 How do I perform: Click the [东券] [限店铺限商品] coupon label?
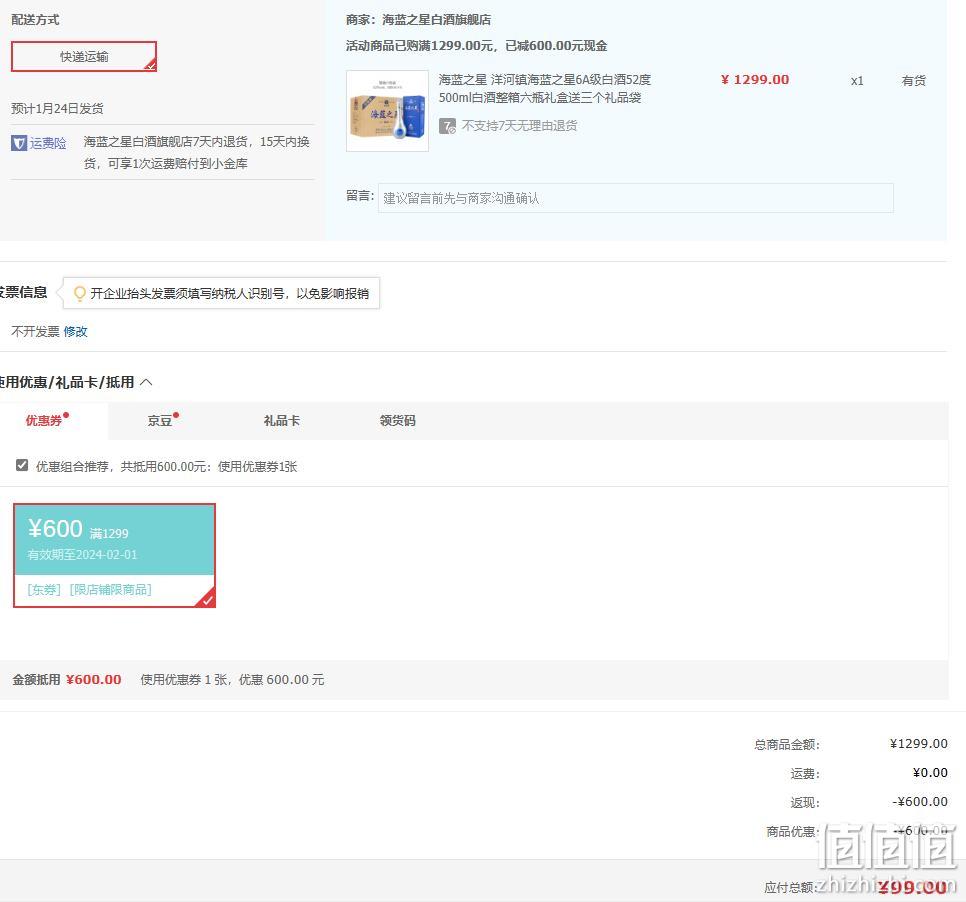(x=89, y=590)
